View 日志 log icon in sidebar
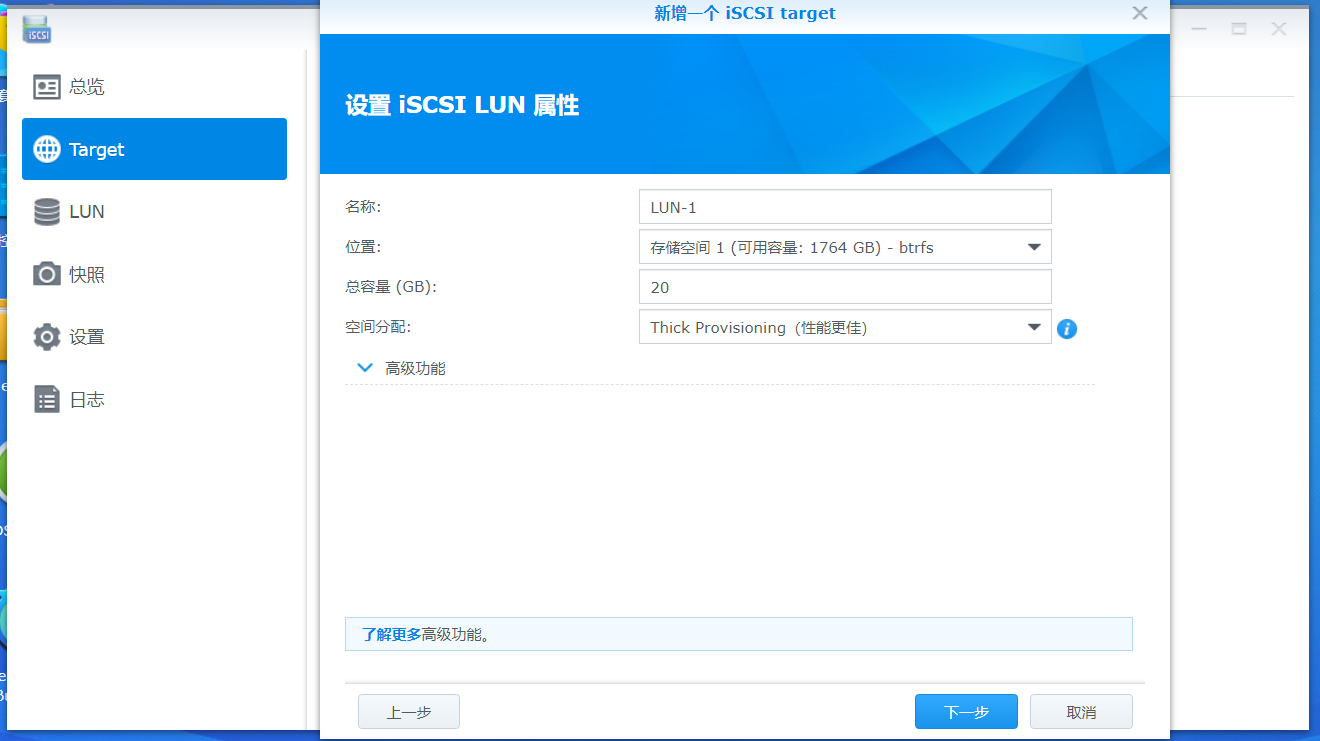 (47, 399)
